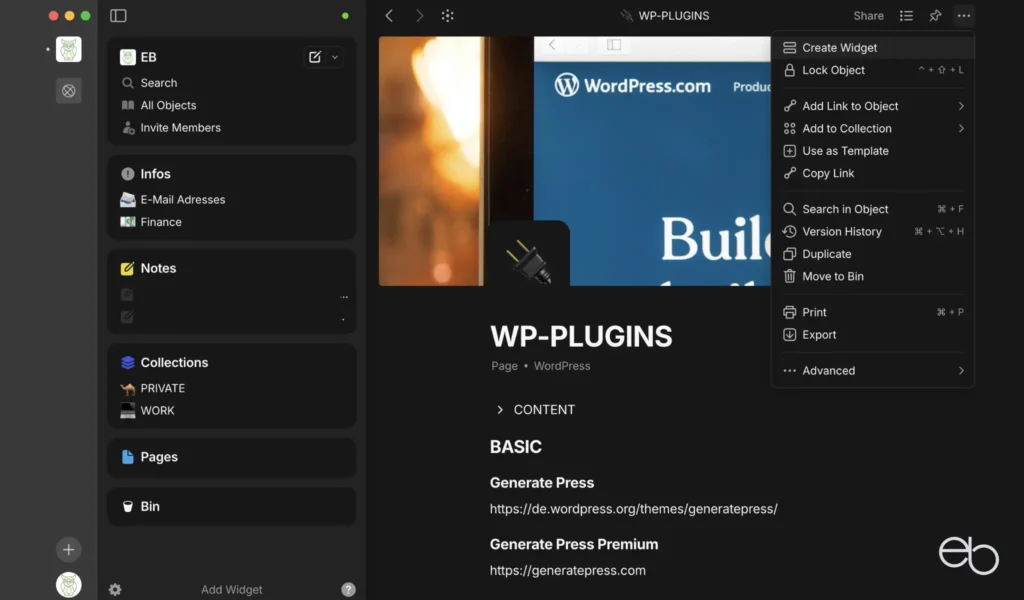Viewport: 1024px width, 600px height.
Task: Go forward with the right arrow
Action: [419, 16]
